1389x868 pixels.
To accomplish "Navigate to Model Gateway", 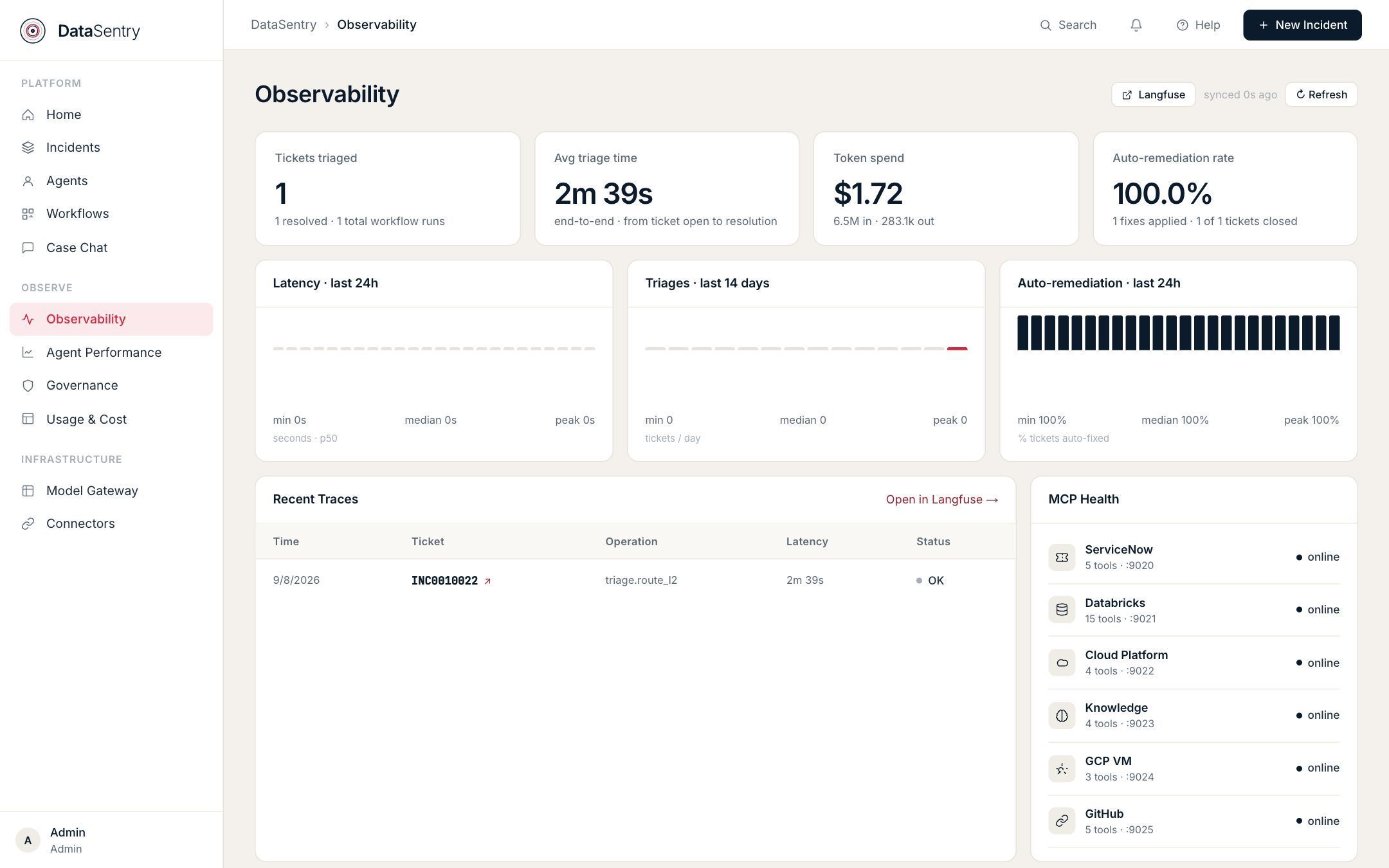I will coord(111,491).
